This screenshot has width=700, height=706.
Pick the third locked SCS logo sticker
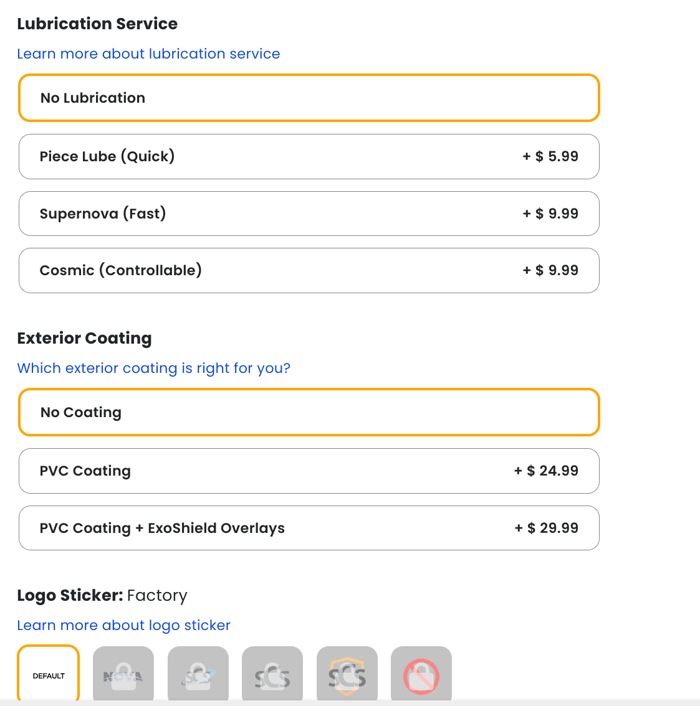pyautogui.click(x=198, y=675)
